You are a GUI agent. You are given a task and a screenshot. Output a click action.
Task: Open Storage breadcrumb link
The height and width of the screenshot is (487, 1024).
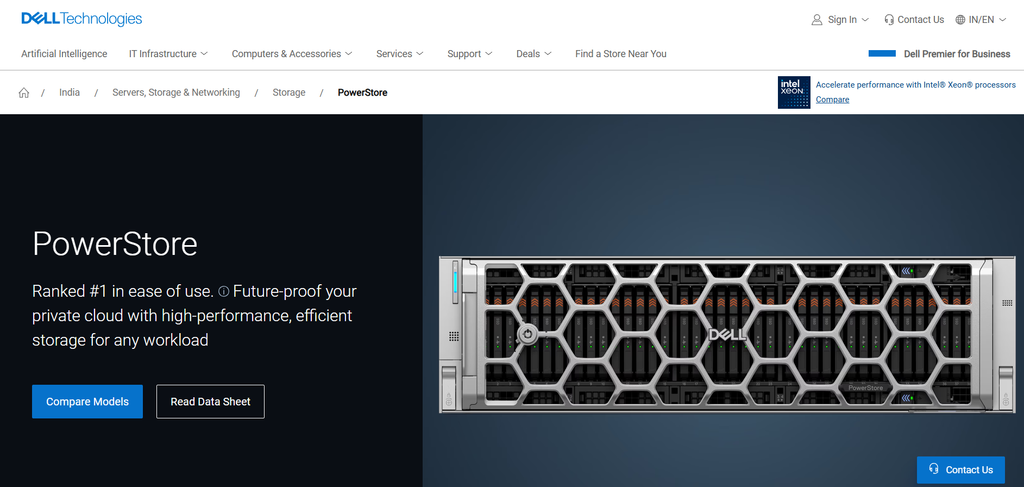click(289, 93)
